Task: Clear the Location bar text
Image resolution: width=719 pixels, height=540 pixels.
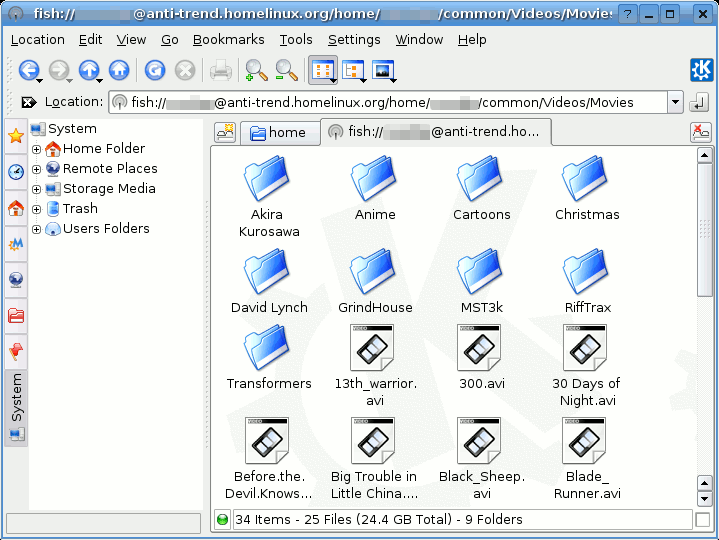Action: tap(28, 102)
